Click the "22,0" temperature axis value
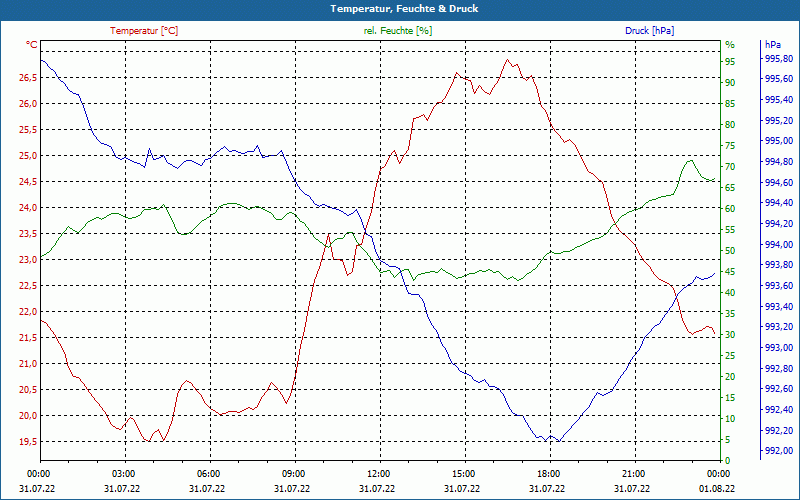Image resolution: width=800 pixels, height=500 pixels. tap(28, 312)
